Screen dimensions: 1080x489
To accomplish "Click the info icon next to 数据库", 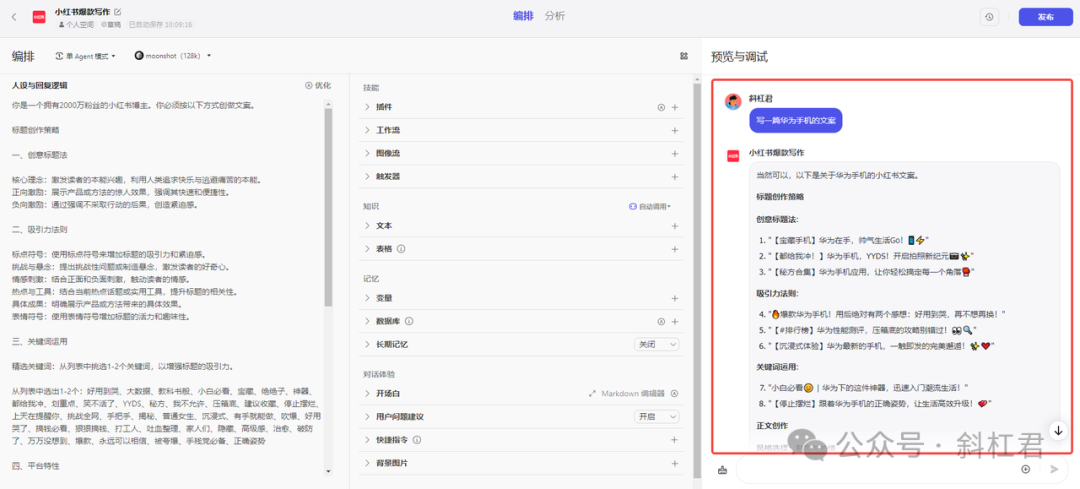I will tap(409, 321).
